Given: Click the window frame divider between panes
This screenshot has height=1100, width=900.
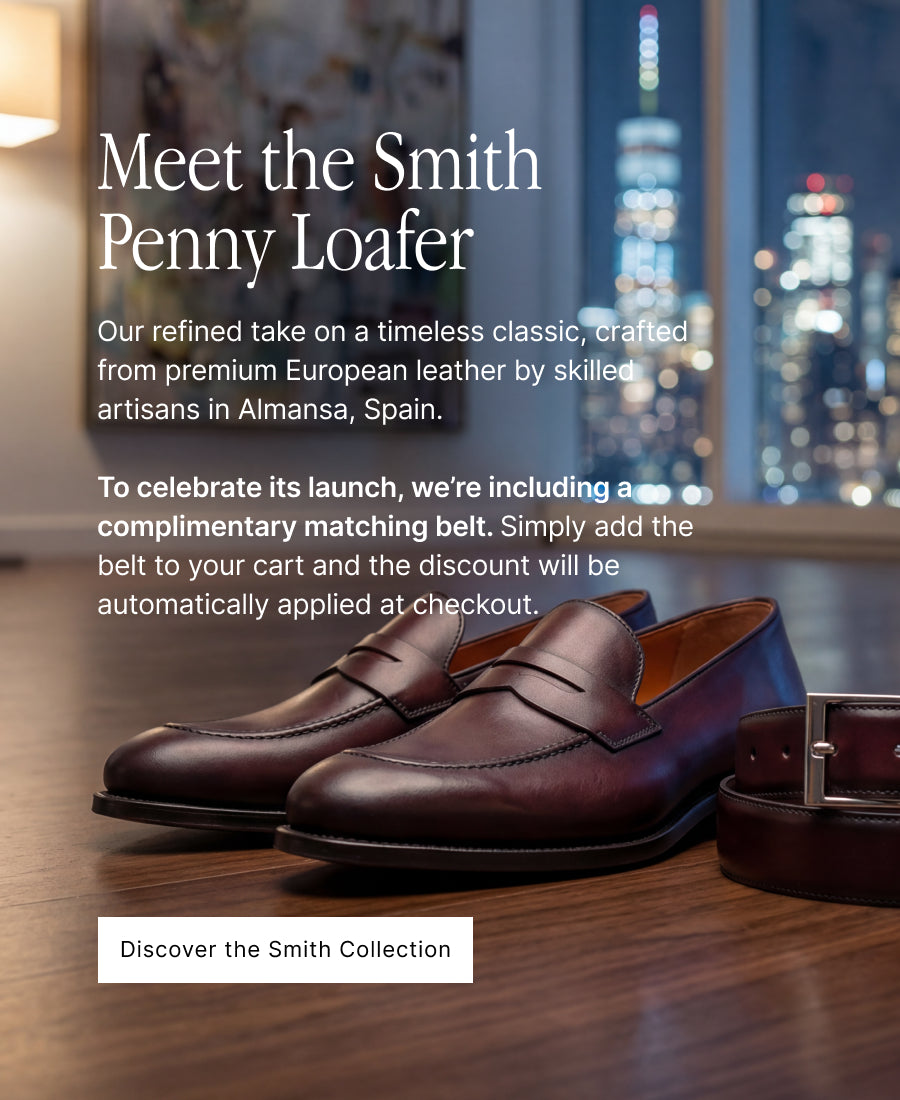Looking at the screenshot, I should pos(730,250).
